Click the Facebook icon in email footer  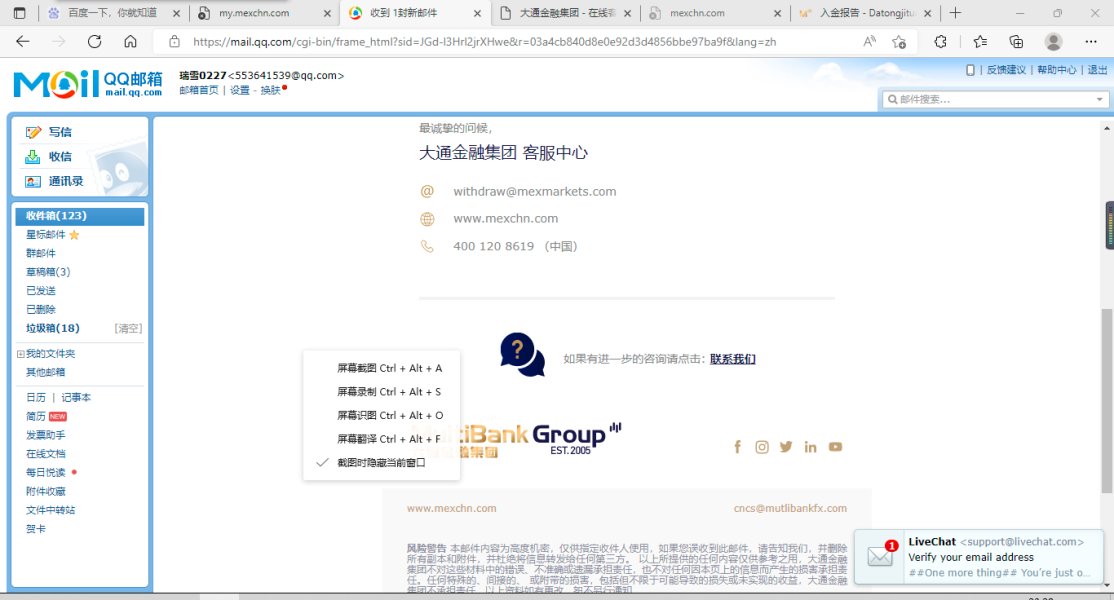point(737,447)
